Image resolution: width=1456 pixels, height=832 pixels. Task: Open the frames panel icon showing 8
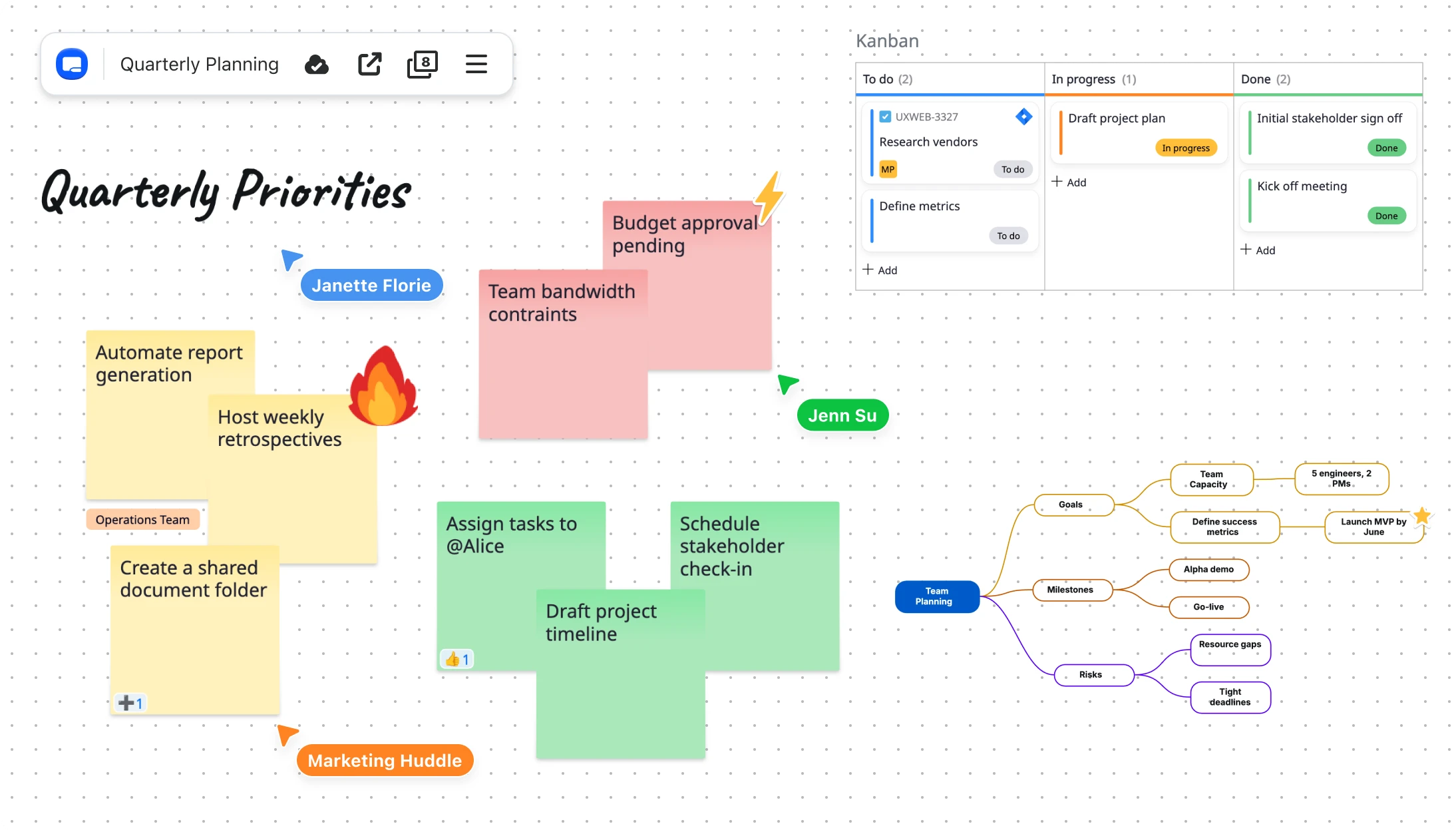coord(423,64)
